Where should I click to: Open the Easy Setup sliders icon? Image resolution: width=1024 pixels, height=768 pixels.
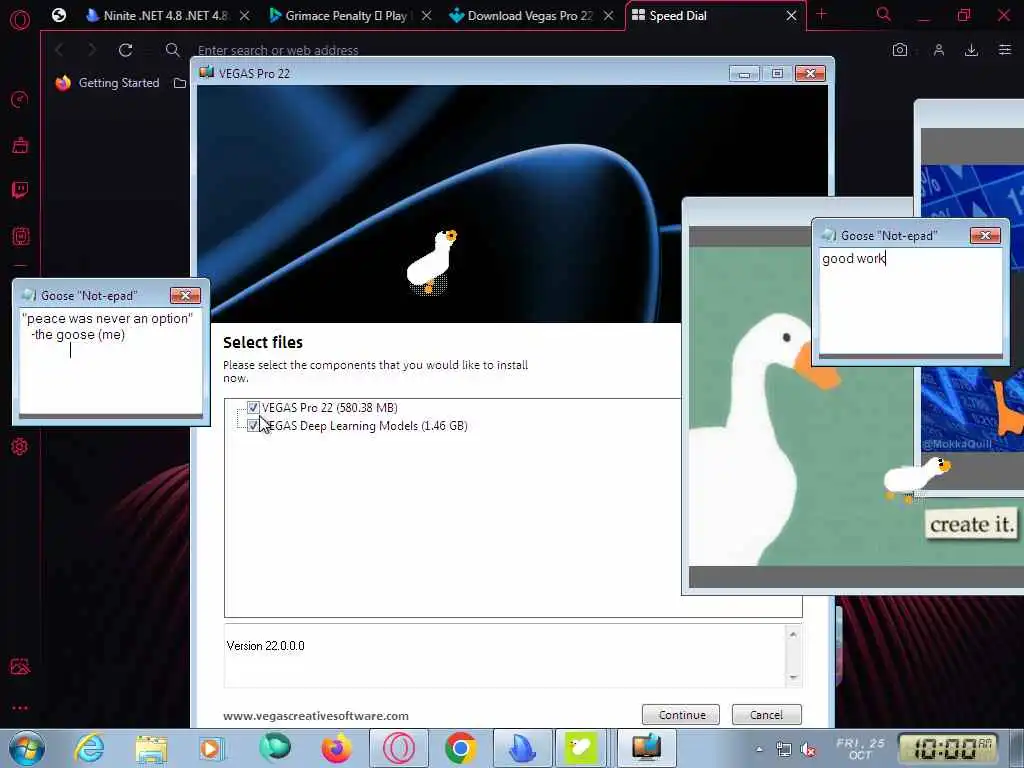point(1004,50)
